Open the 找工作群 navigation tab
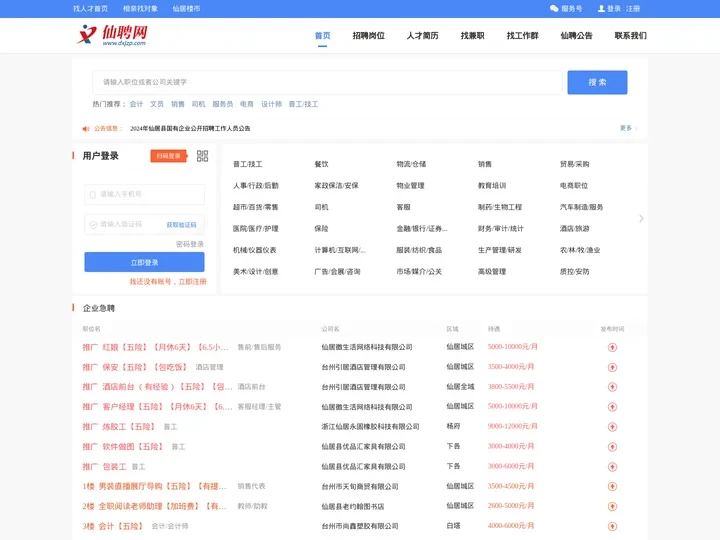The image size is (720, 540). pos(523,36)
